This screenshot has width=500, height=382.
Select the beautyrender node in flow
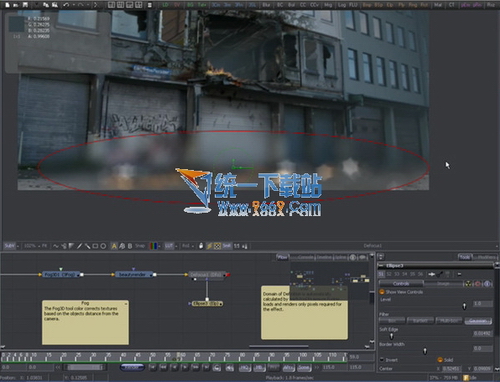click(133, 275)
